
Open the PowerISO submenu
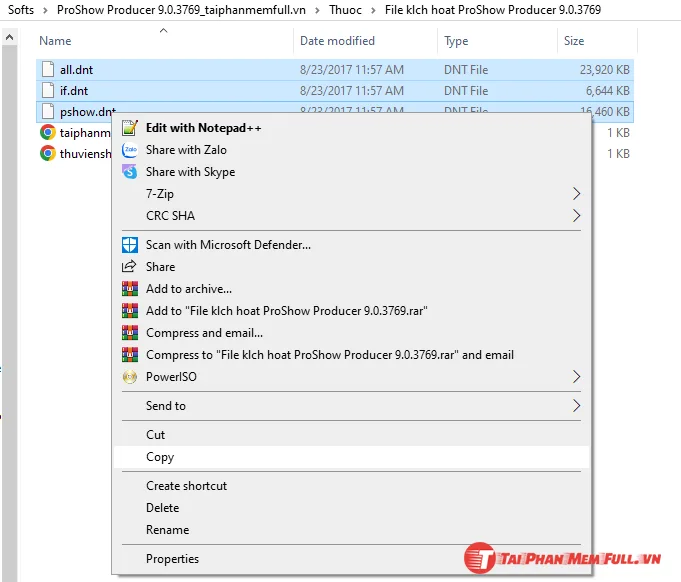(x=351, y=377)
